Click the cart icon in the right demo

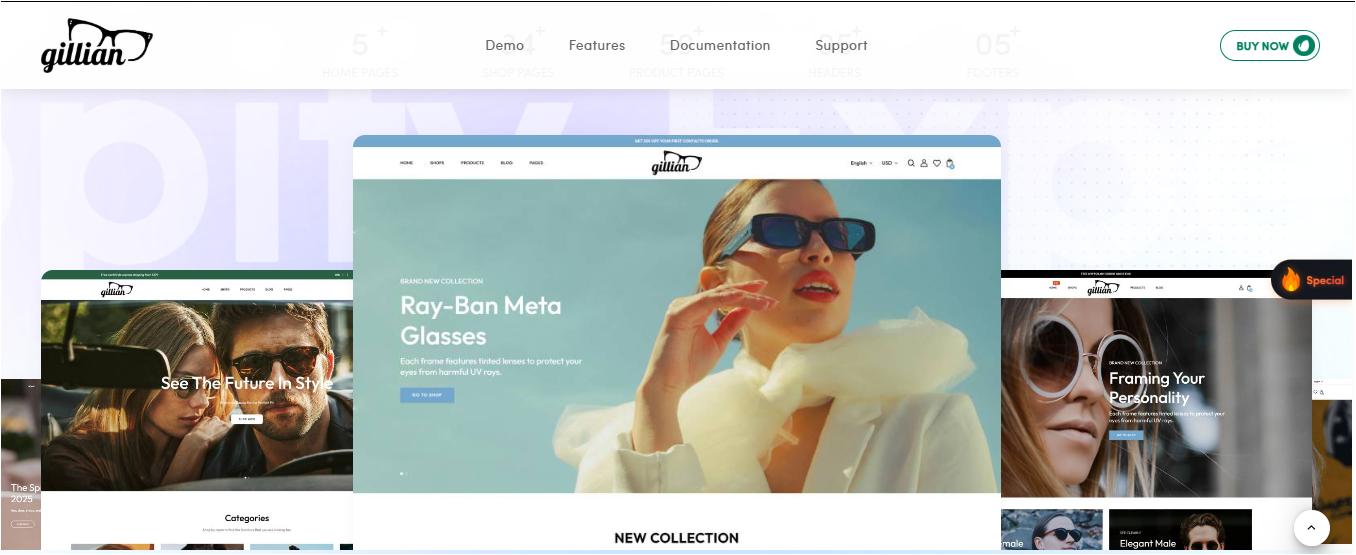[1250, 288]
